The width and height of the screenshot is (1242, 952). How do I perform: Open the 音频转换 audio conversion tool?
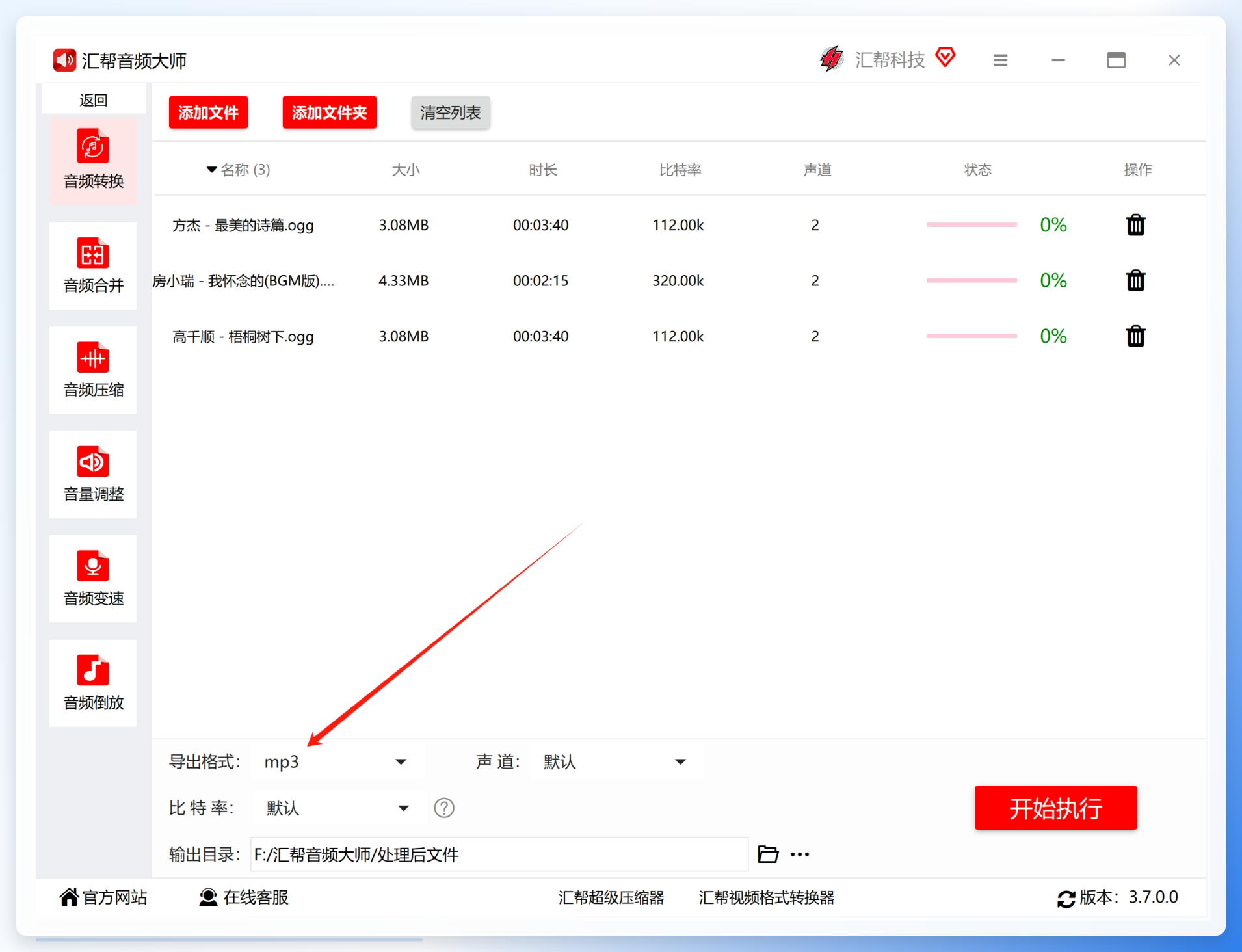[x=93, y=161]
